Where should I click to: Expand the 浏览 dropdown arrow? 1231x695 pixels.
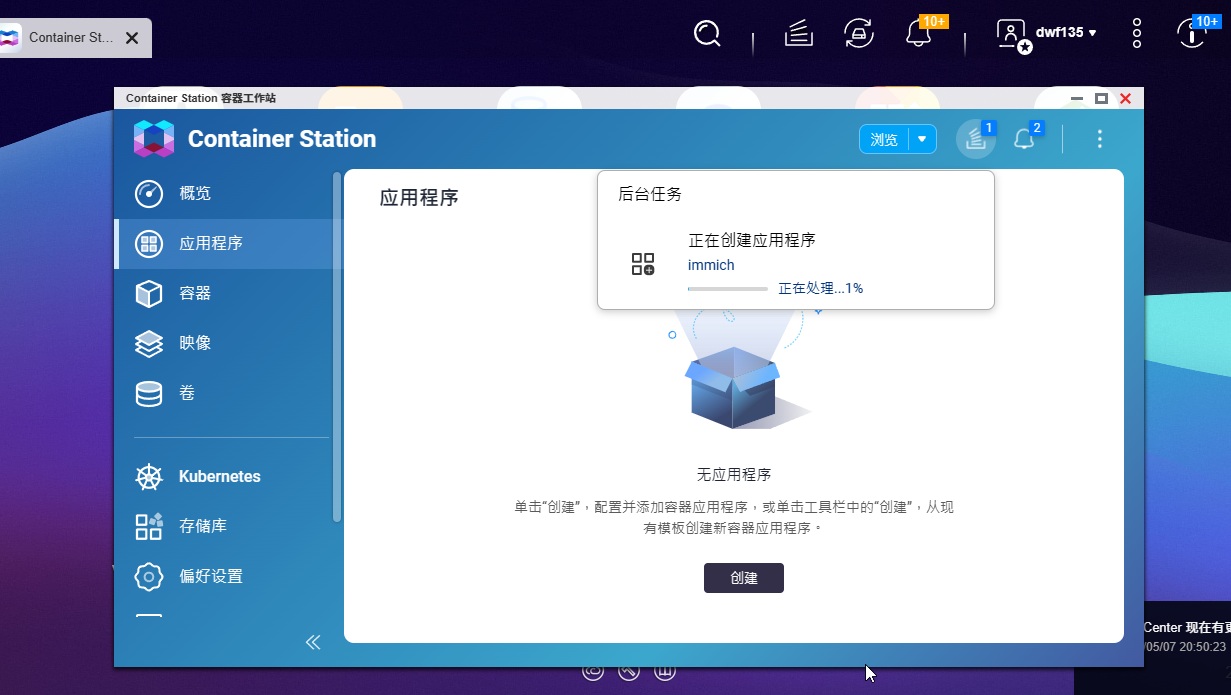[x=922, y=139]
